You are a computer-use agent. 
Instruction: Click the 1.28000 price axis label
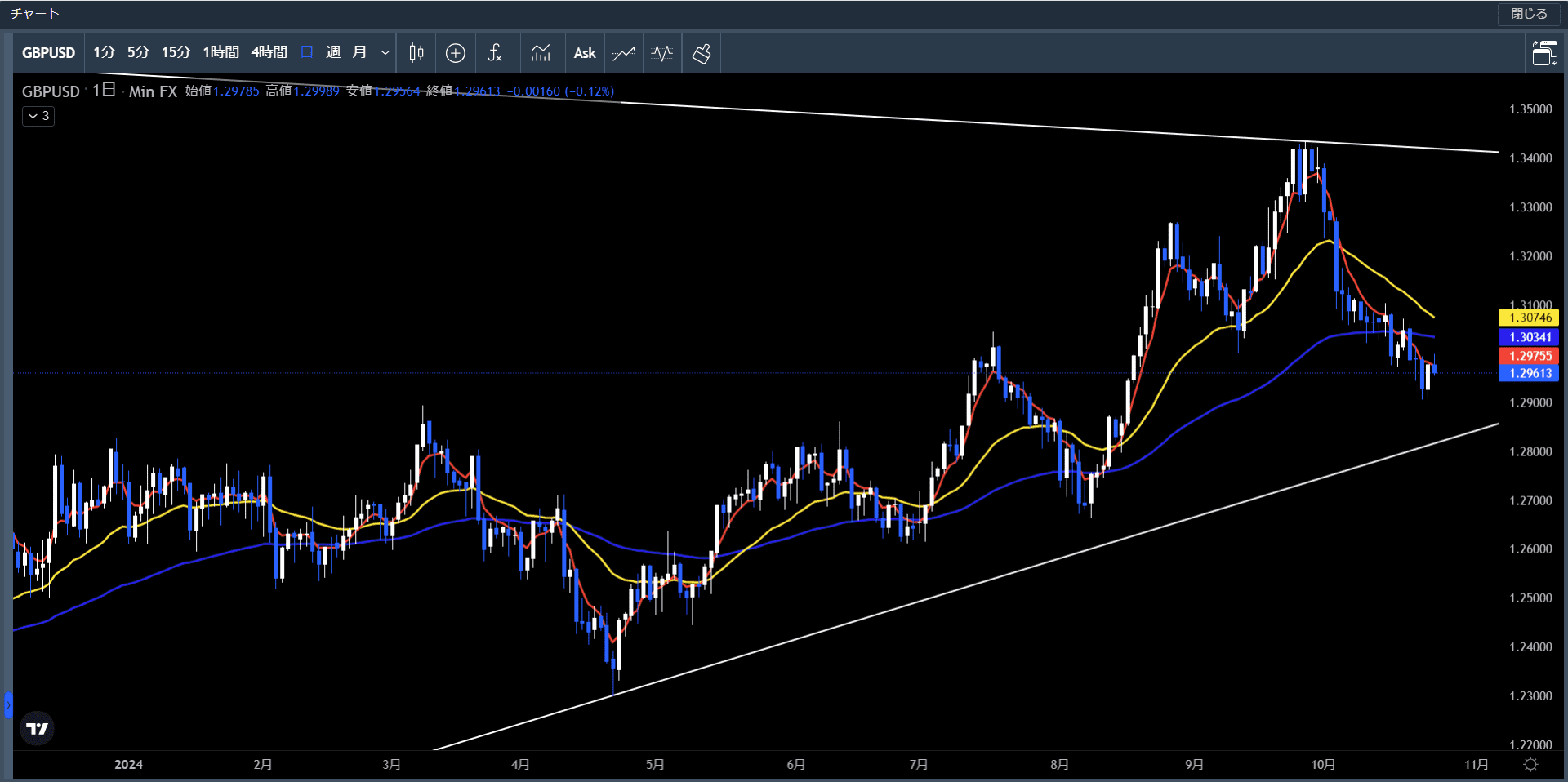click(1530, 451)
